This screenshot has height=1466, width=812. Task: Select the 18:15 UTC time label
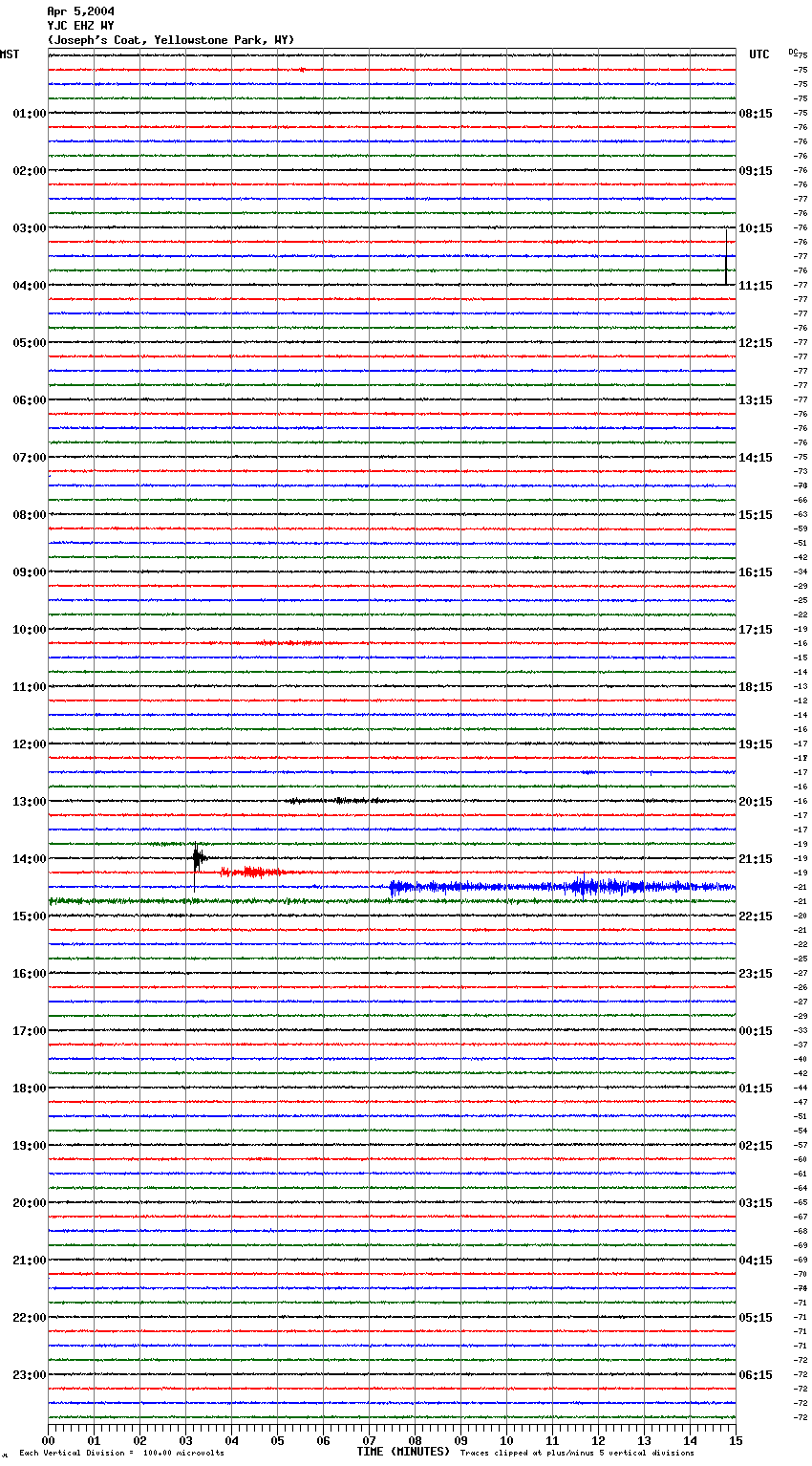click(756, 687)
